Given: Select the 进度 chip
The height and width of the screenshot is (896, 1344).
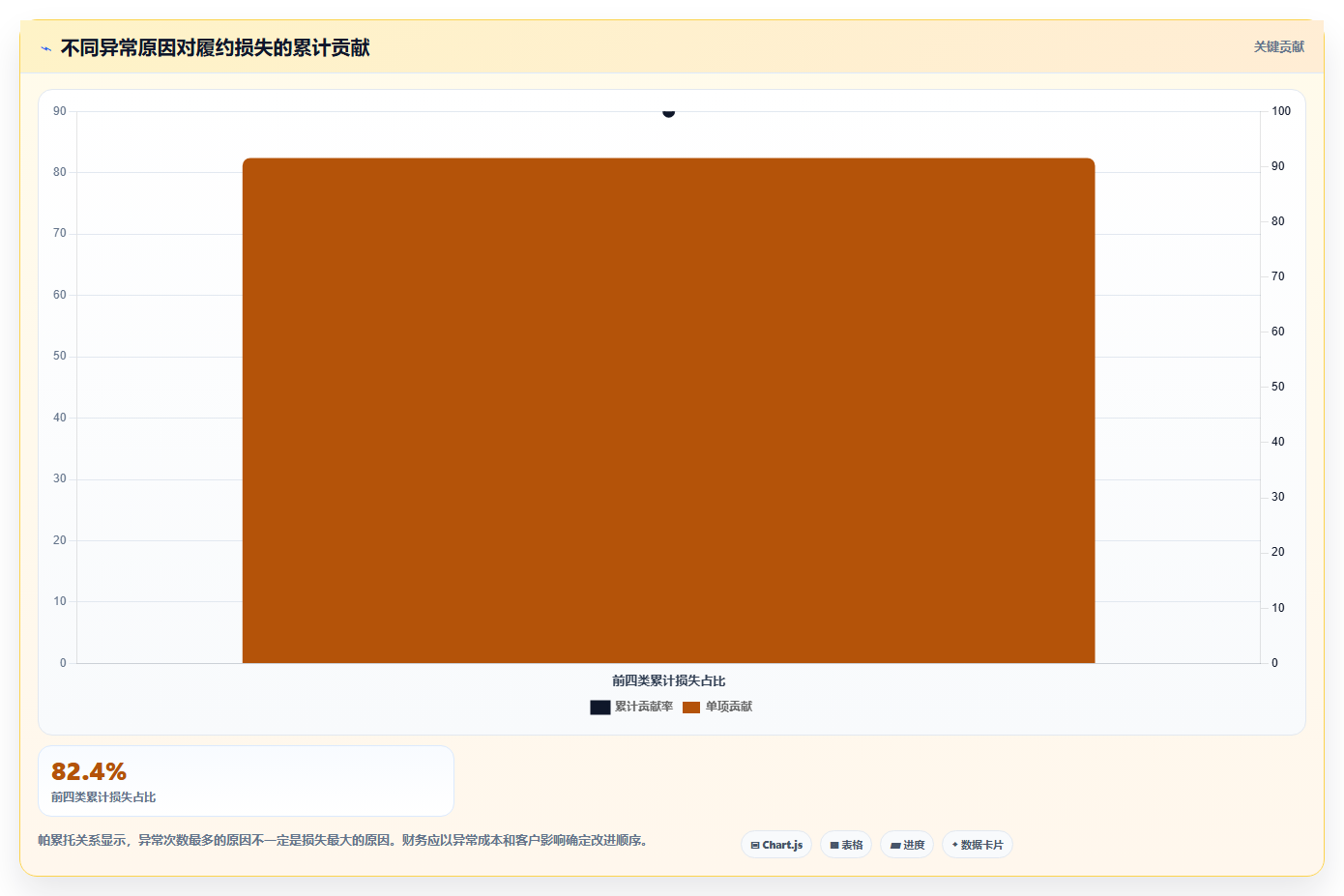Looking at the screenshot, I should 907,845.
